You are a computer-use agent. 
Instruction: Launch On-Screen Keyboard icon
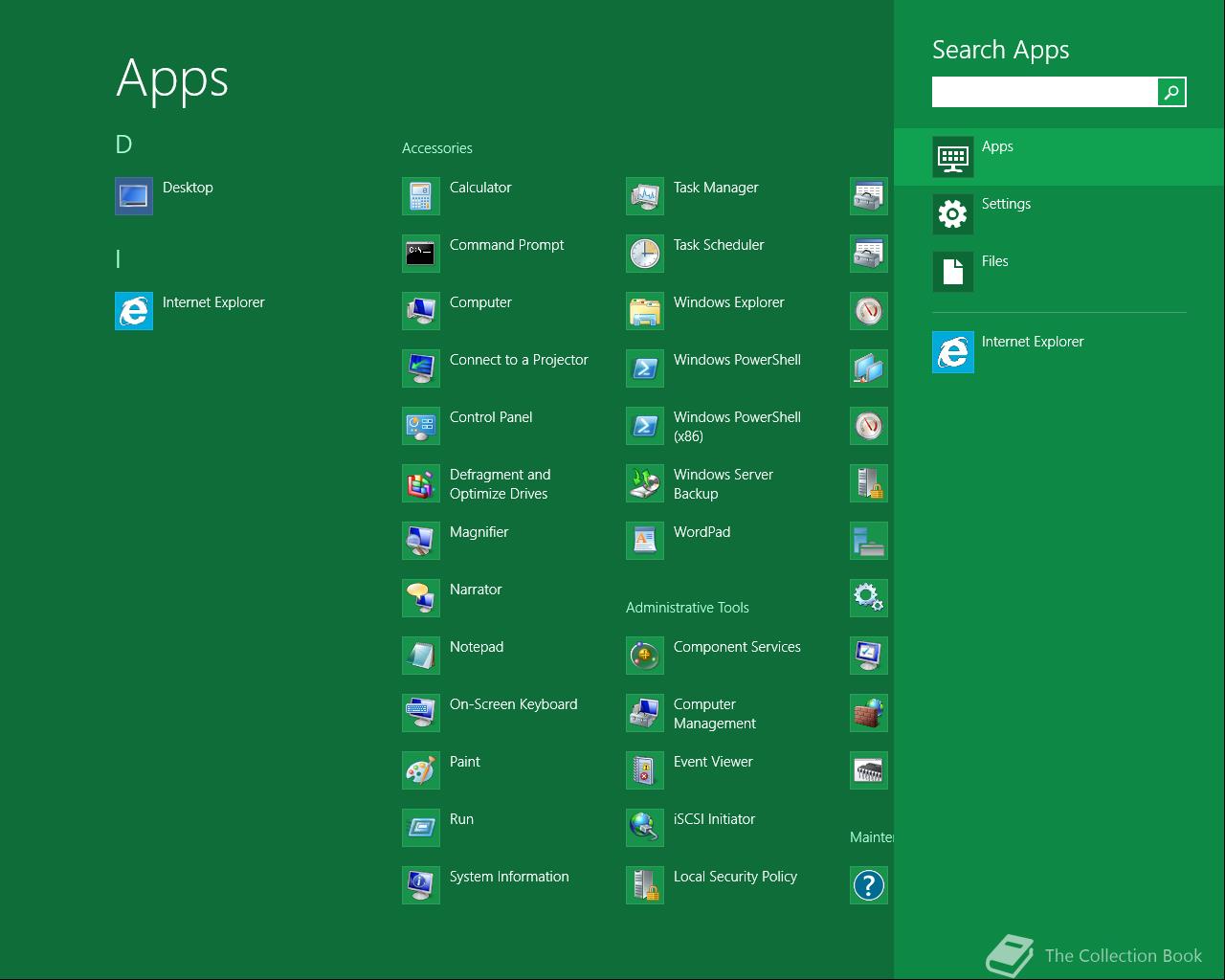[421, 713]
